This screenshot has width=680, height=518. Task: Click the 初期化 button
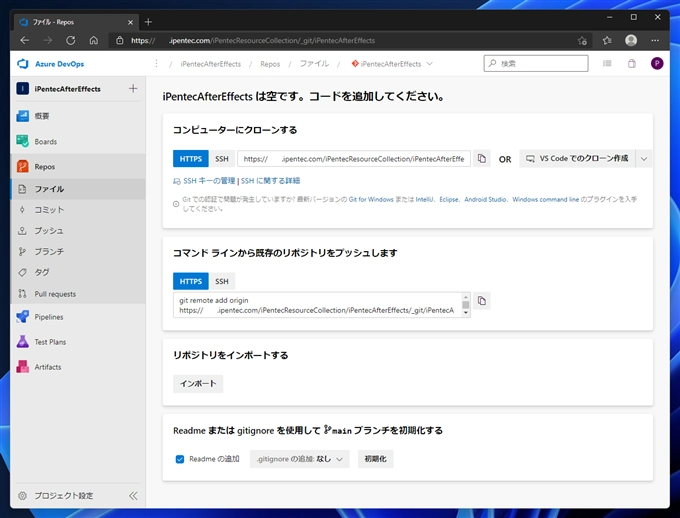tap(375, 459)
